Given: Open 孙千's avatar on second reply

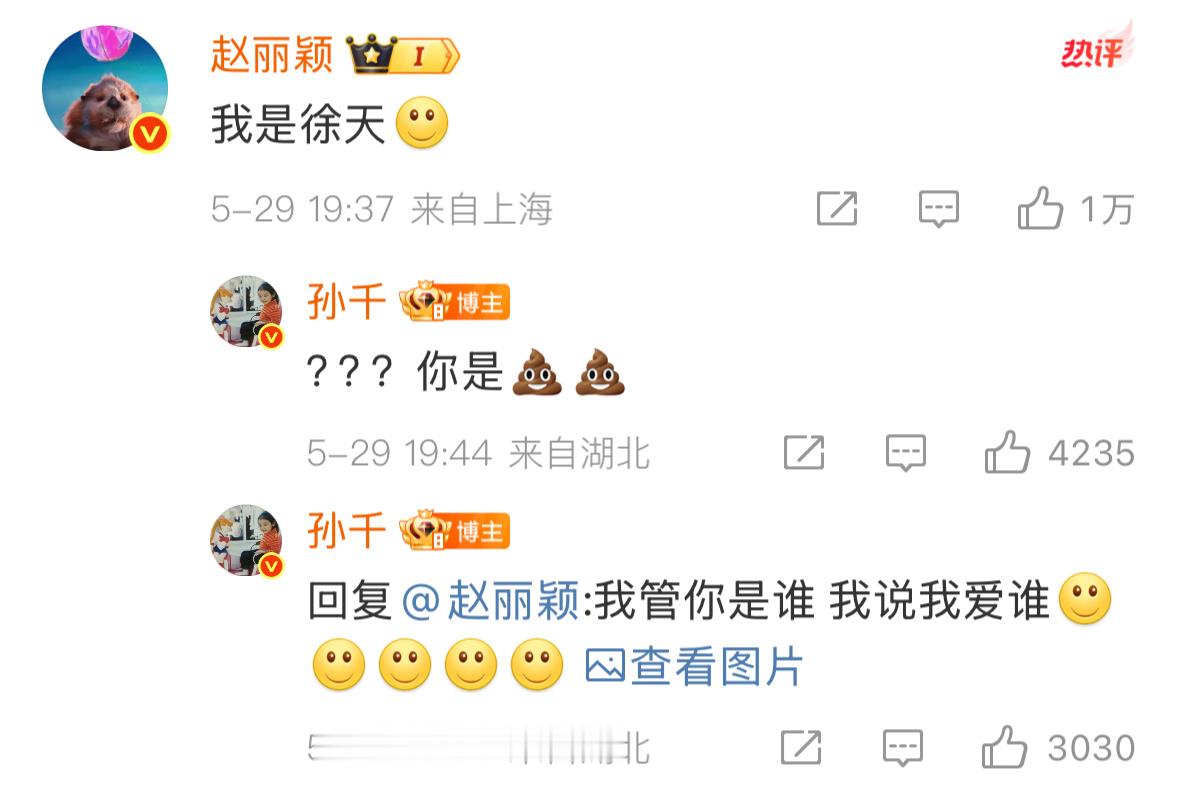Looking at the screenshot, I should (246, 540).
